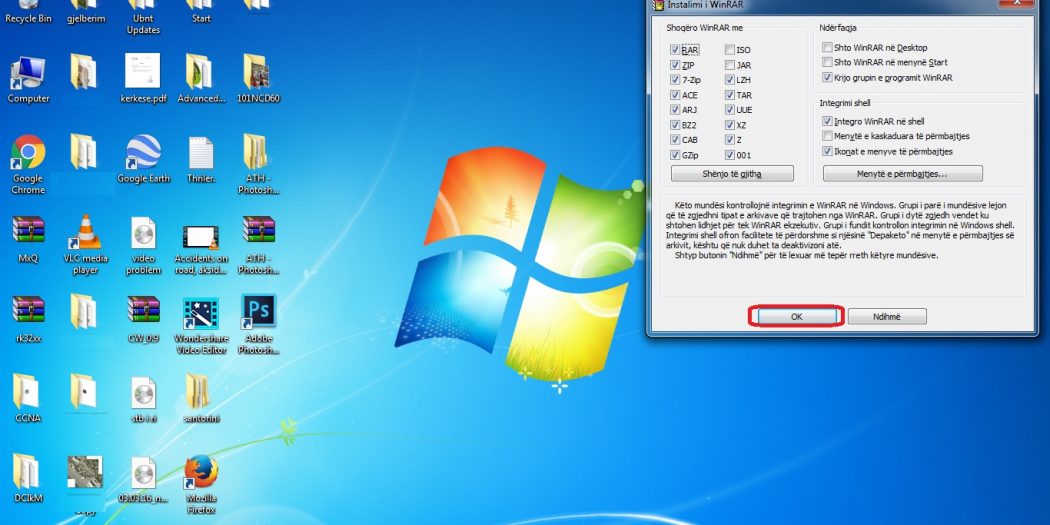Click the Ndihmë help button
Image resolution: width=1050 pixels, height=525 pixels.
pos(887,317)
